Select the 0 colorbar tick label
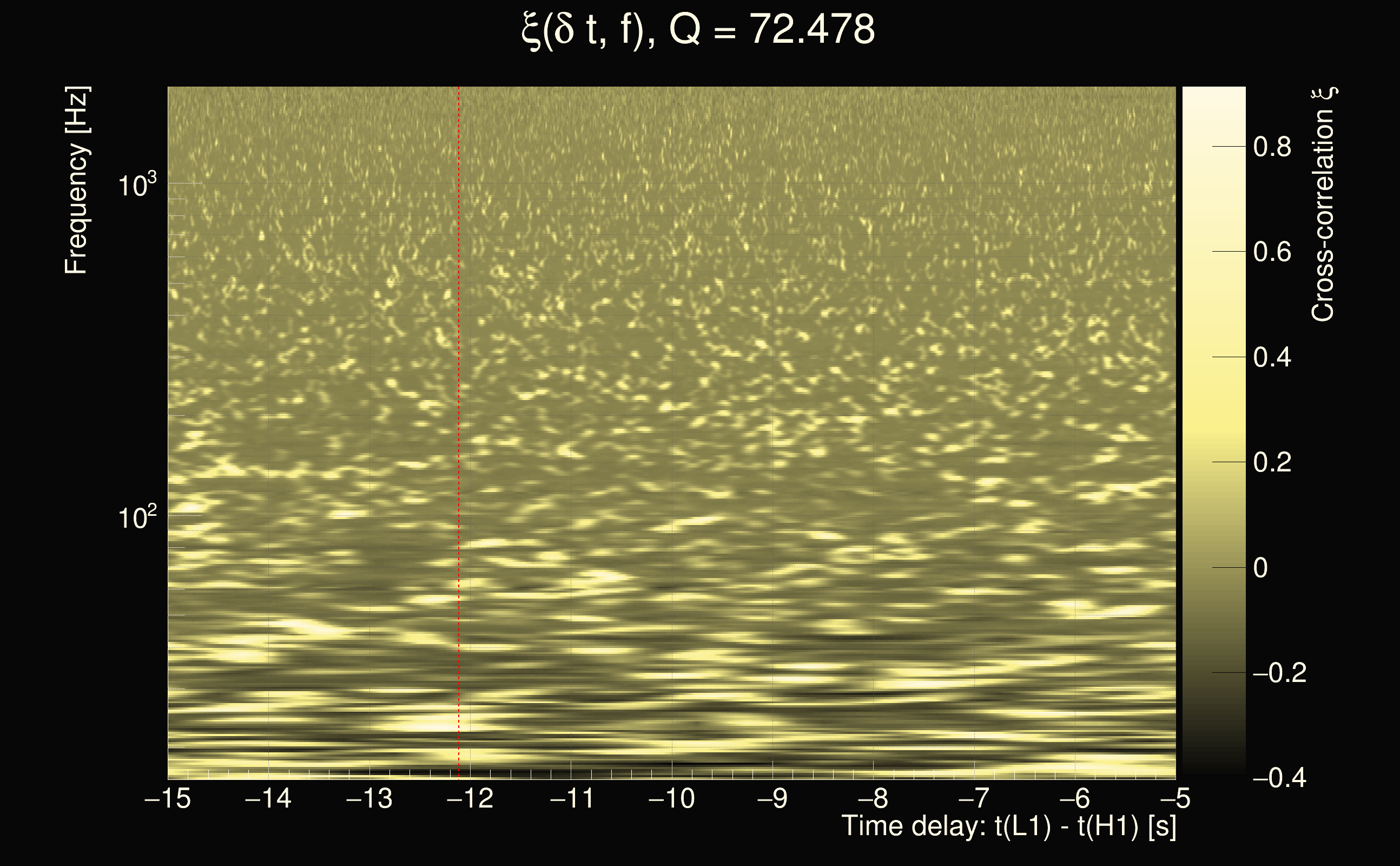 (1260, 568)
